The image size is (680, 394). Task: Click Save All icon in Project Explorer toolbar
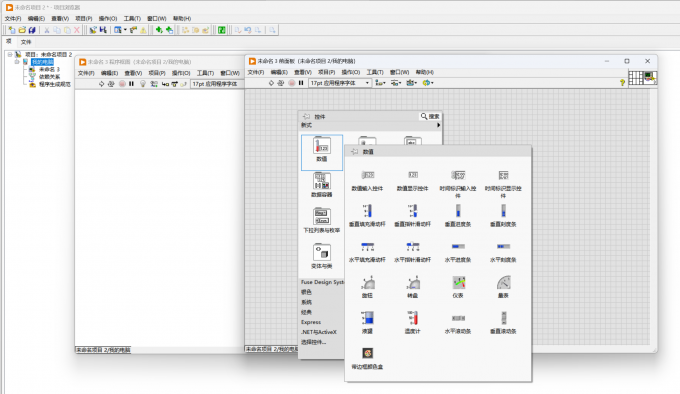coord(32,30)
